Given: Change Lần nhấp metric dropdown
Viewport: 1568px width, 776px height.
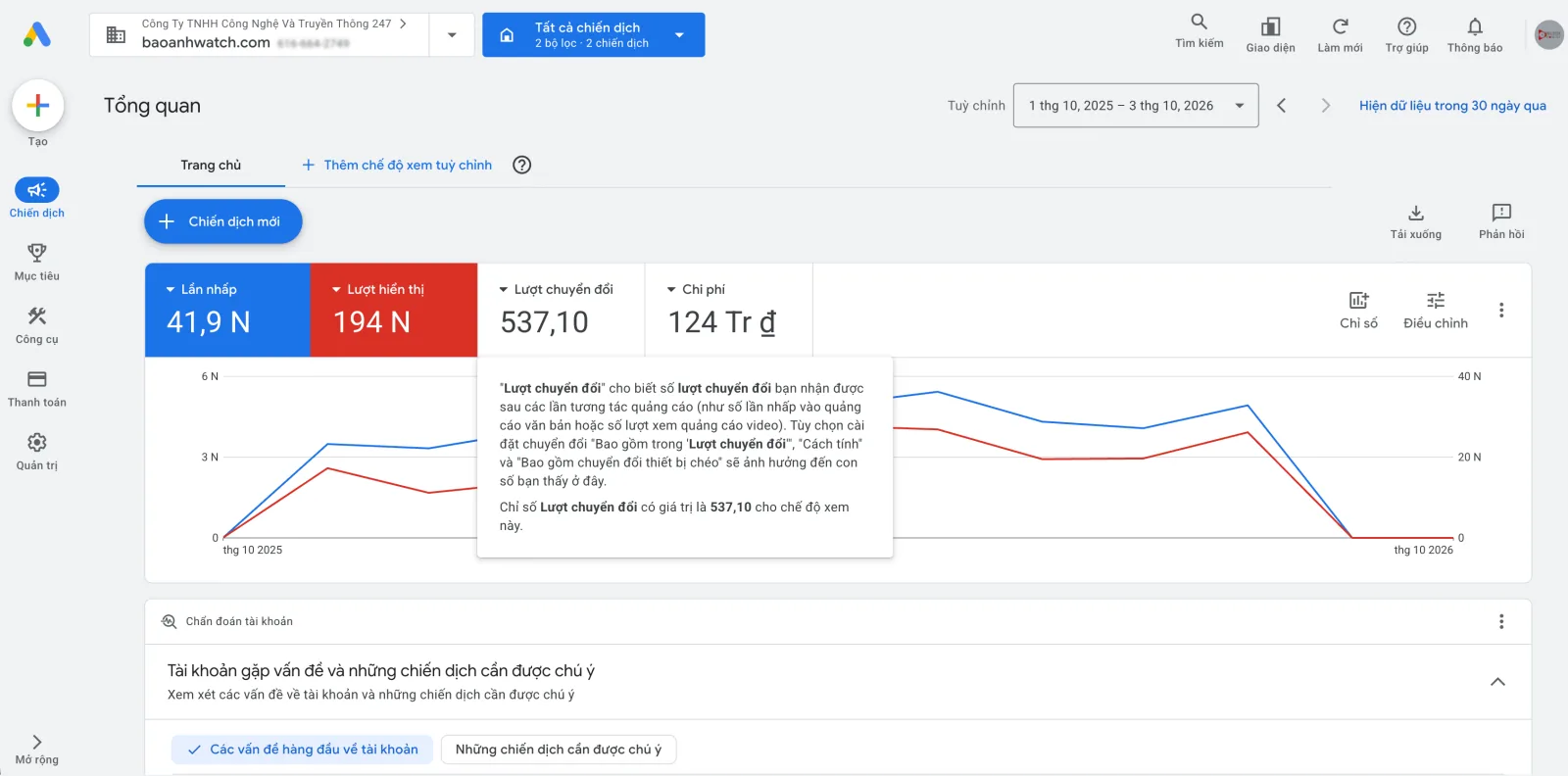Looking at the screenshot, I should click(202, 289).
